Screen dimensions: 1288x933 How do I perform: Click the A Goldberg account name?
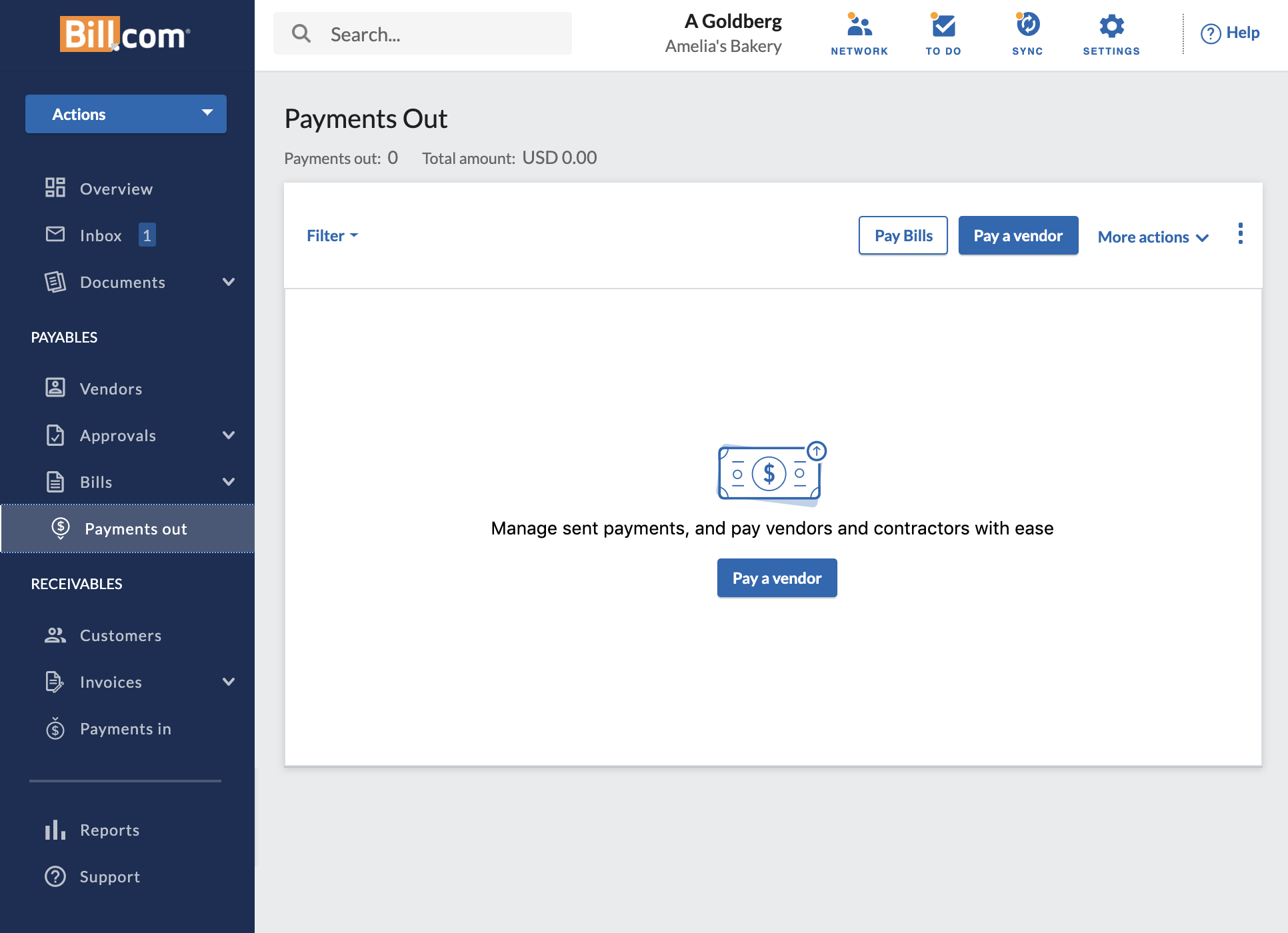(733, 21)
